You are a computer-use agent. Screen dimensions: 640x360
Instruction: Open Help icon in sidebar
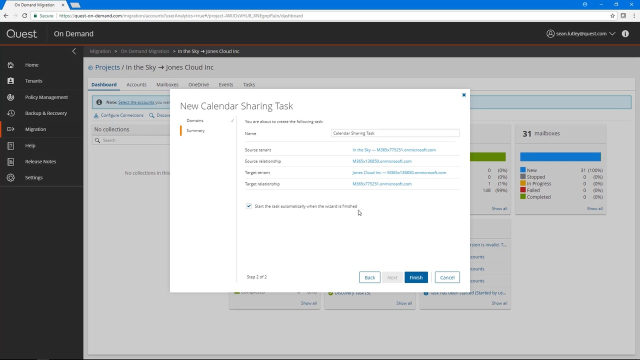coord(11,145)
